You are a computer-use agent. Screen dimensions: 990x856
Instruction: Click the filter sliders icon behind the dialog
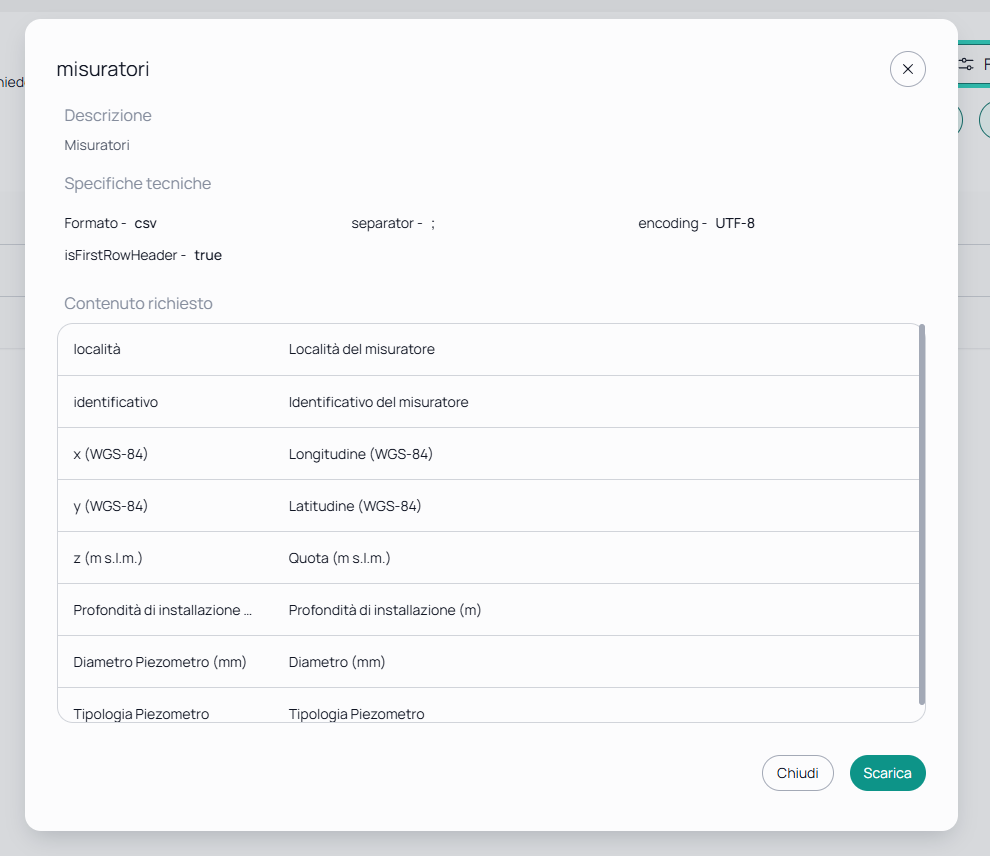[x=966, y=64]
